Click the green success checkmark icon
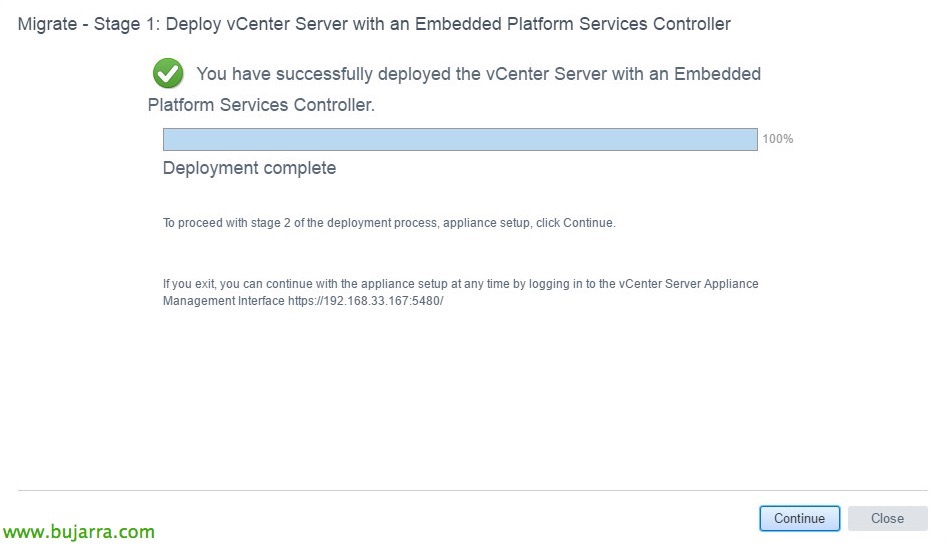947x545 pixels. point(168,73)
